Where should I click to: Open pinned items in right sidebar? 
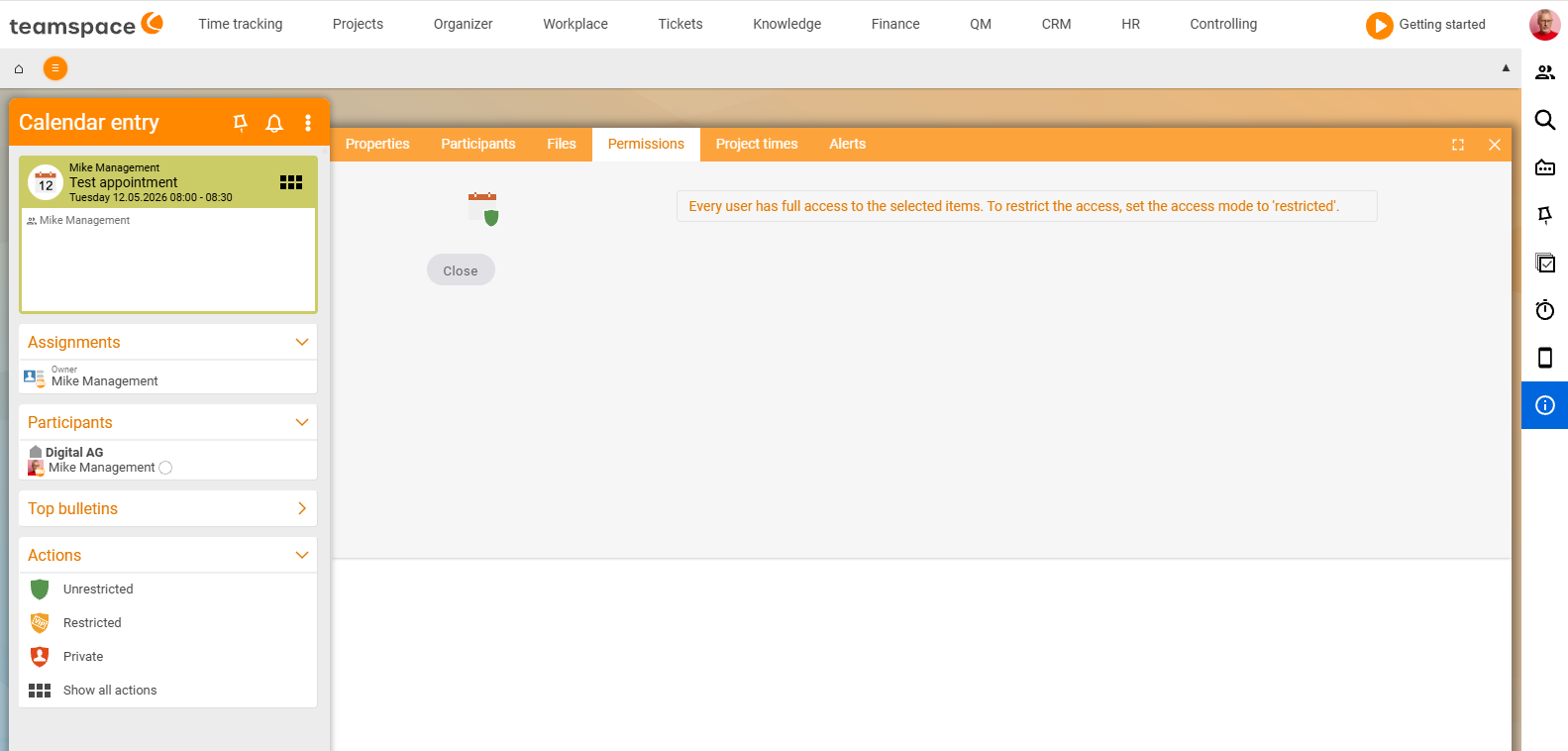coord(1545,215)
